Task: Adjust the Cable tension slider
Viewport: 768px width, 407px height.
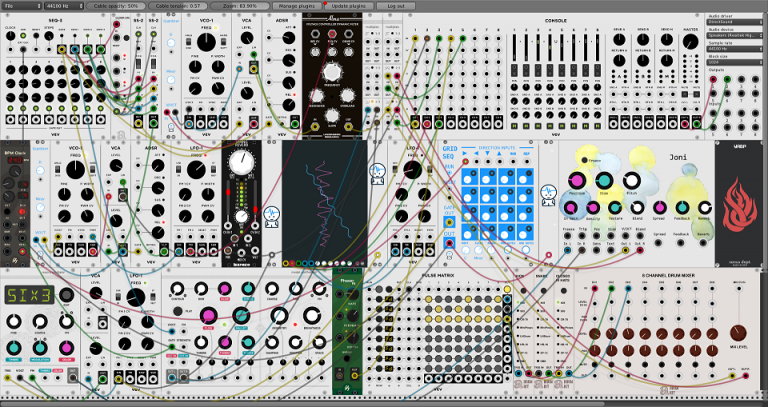Action: pos(178,6)
